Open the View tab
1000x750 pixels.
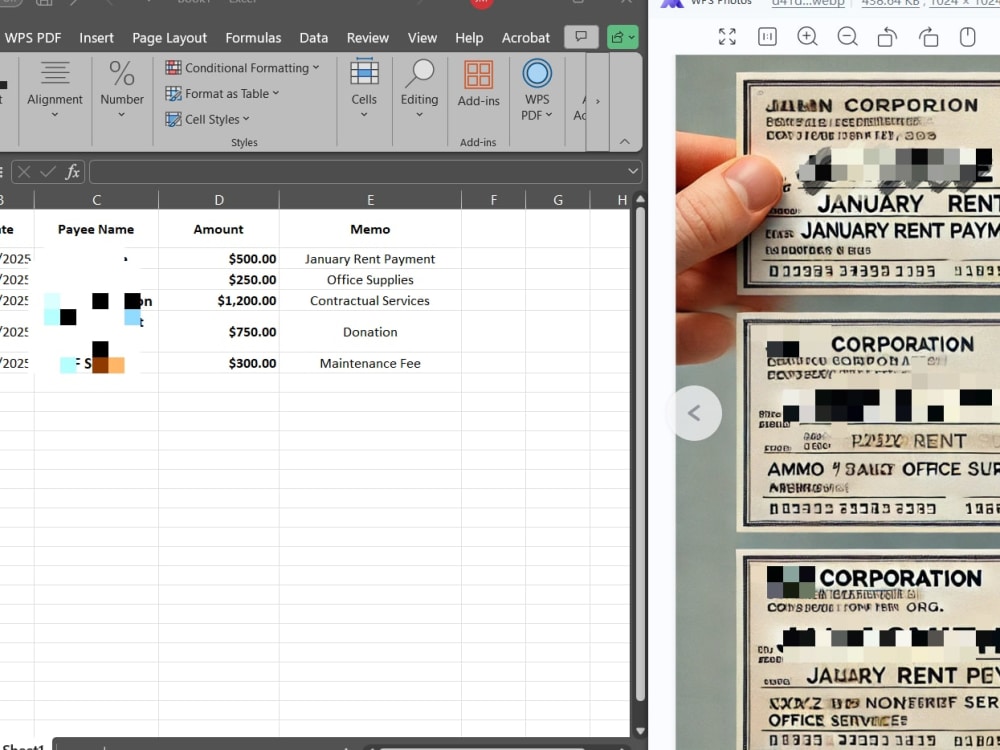tap(422, 38)
